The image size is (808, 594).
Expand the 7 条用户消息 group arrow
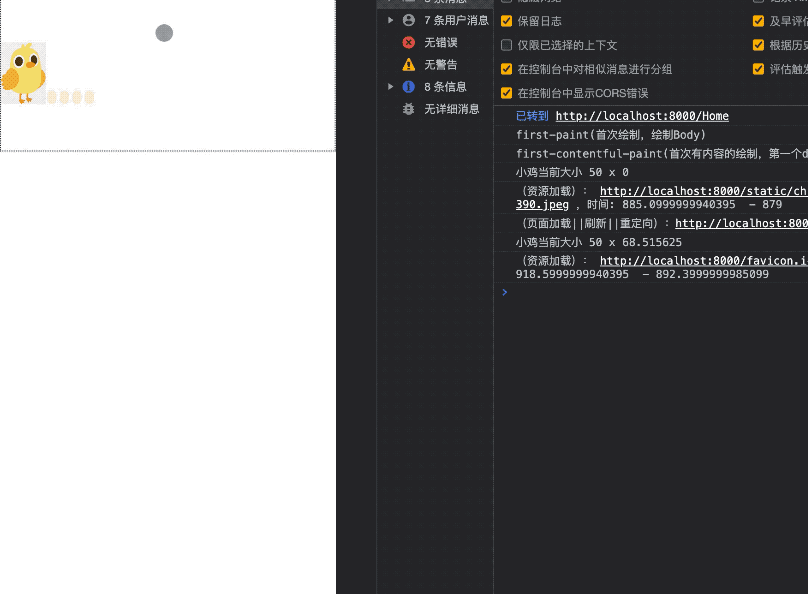391,20
